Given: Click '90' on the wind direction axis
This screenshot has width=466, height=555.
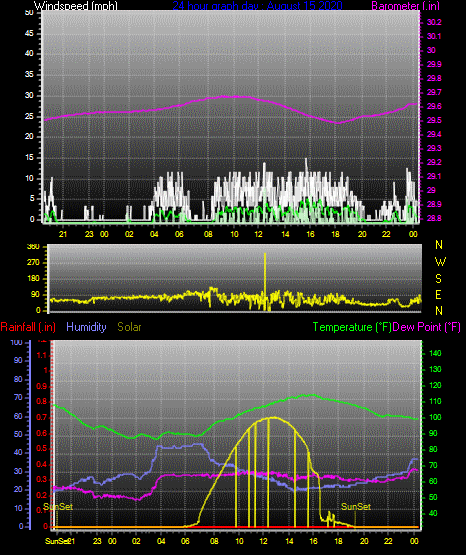Looking at the screenshot, I should point(36,294).
